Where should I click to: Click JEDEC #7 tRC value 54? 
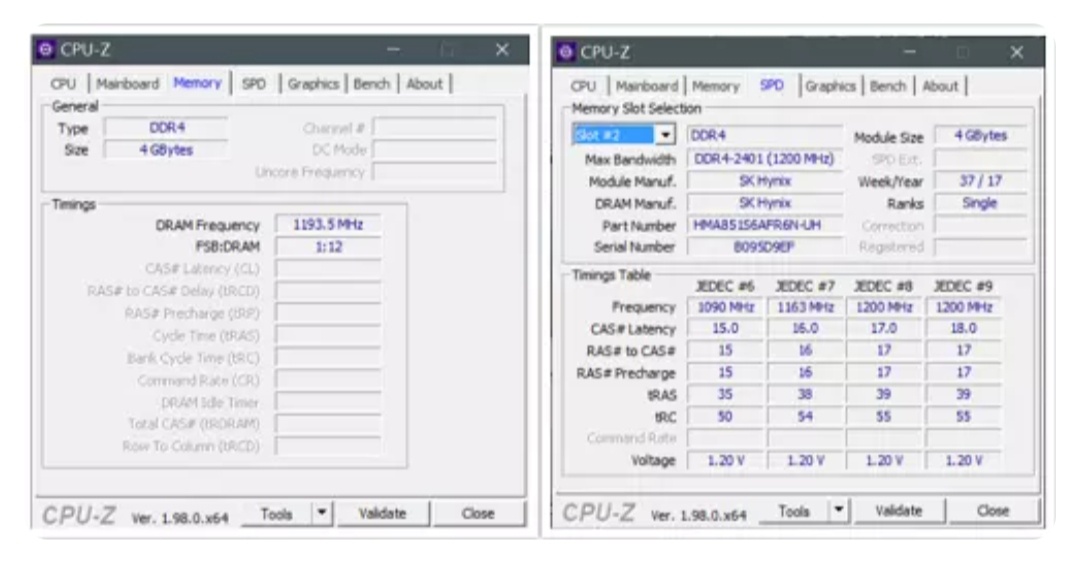tap(805, 416)
